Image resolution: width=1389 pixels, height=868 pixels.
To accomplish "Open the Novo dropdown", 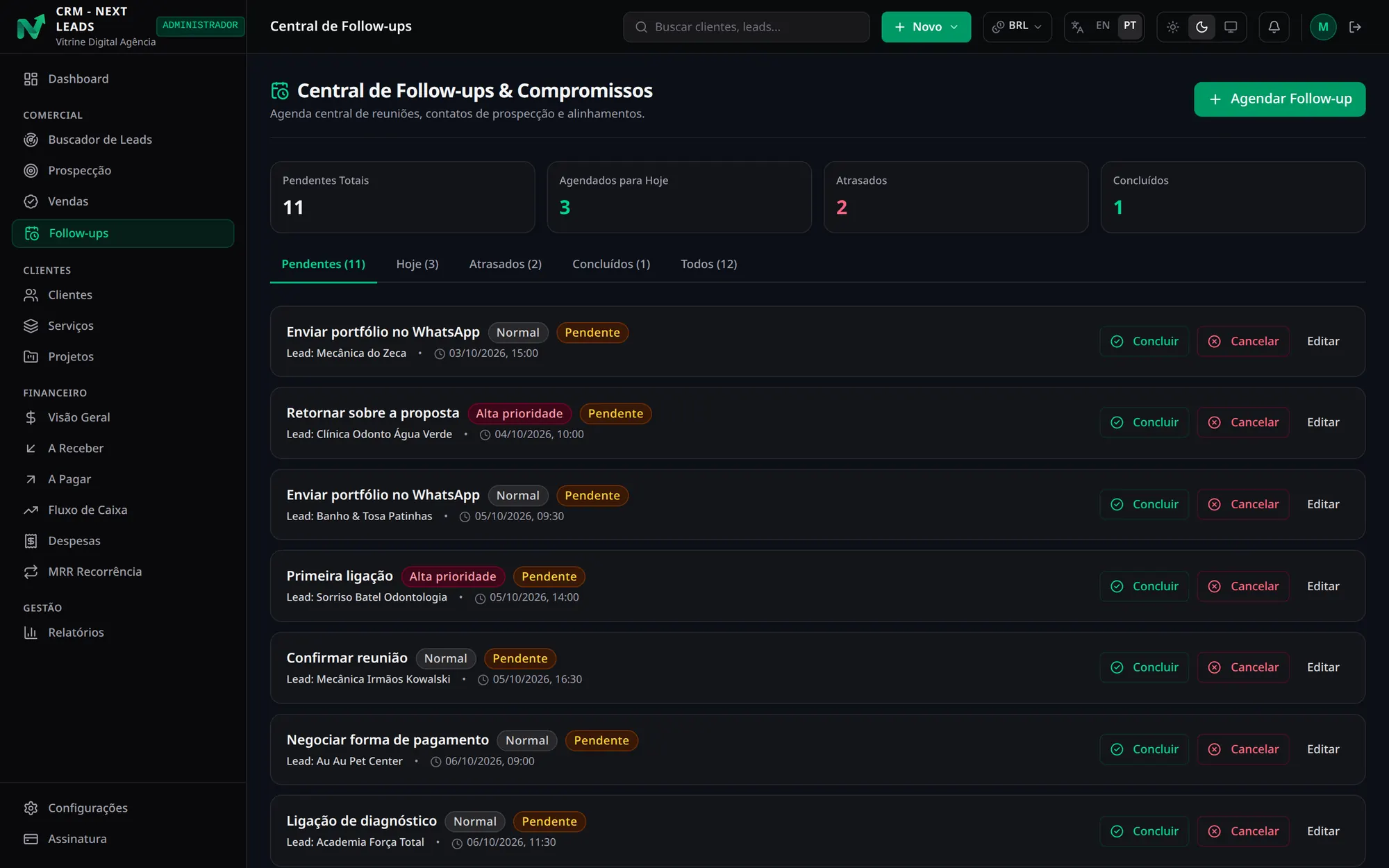I will tap(926, 27).
